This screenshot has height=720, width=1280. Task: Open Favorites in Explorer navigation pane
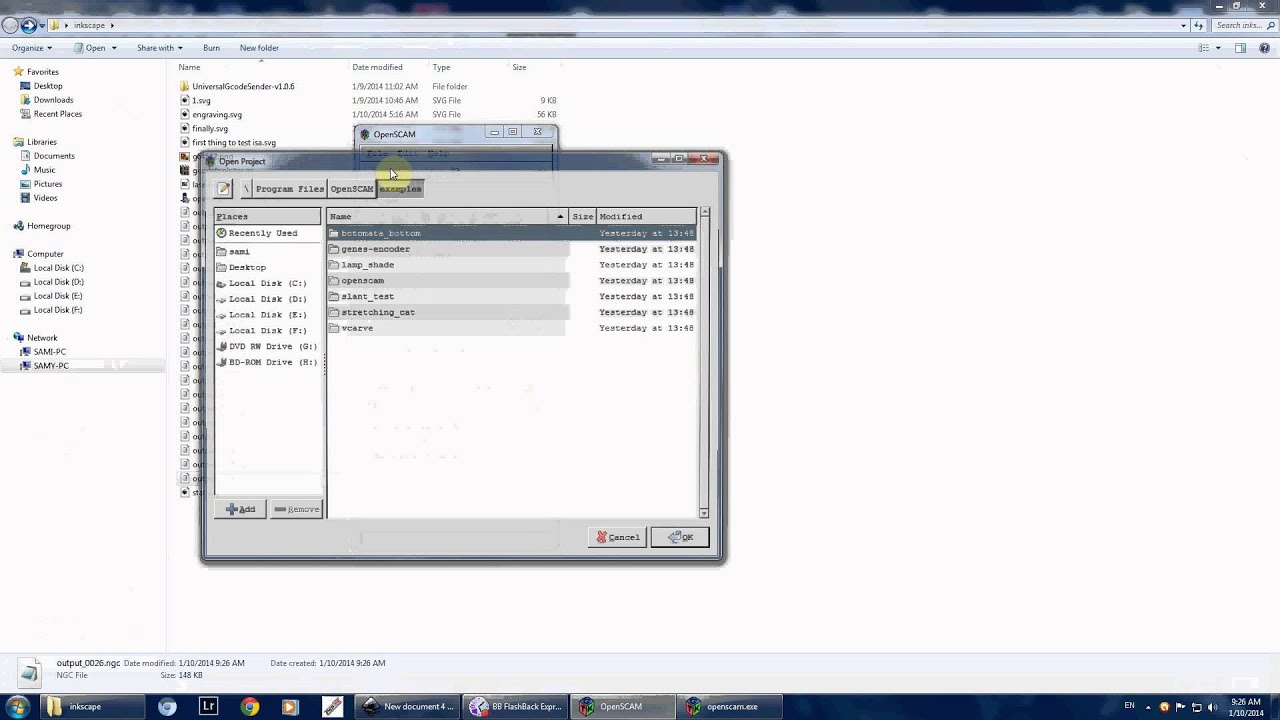(43, 72)
